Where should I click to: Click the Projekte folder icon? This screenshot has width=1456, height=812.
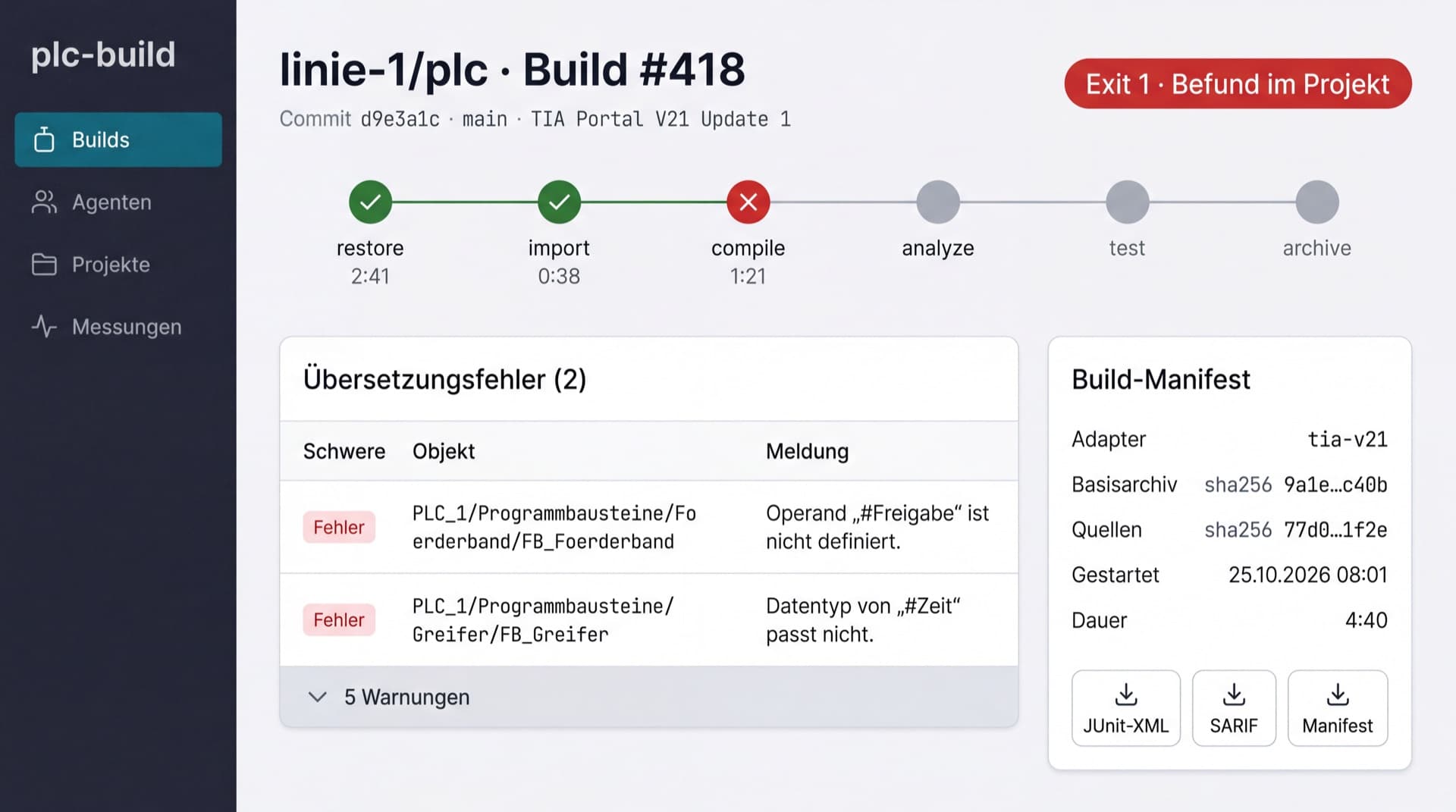[x=44, y=264]
